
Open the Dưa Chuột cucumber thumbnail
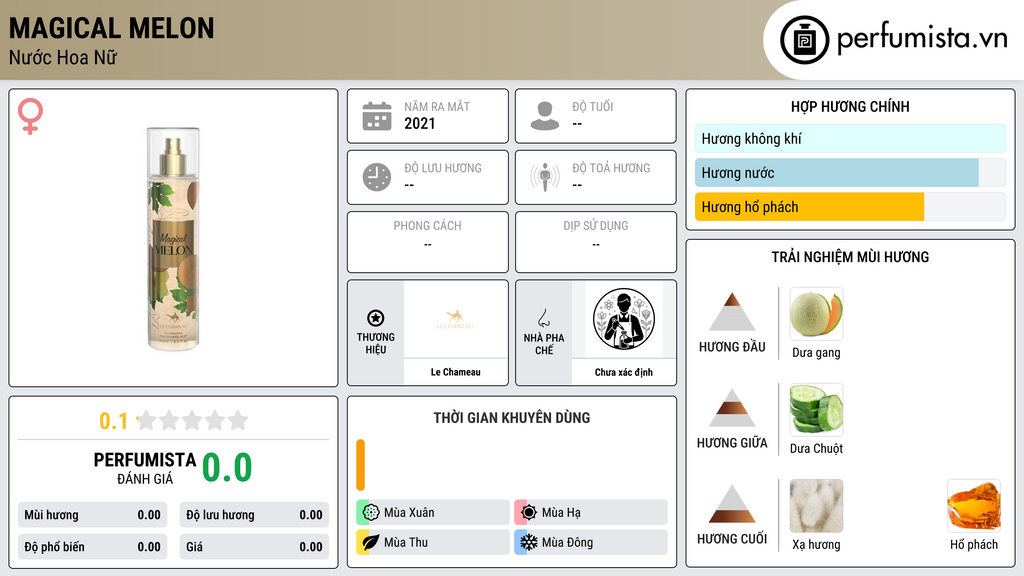pyautogui.click(x=816, y=409)
